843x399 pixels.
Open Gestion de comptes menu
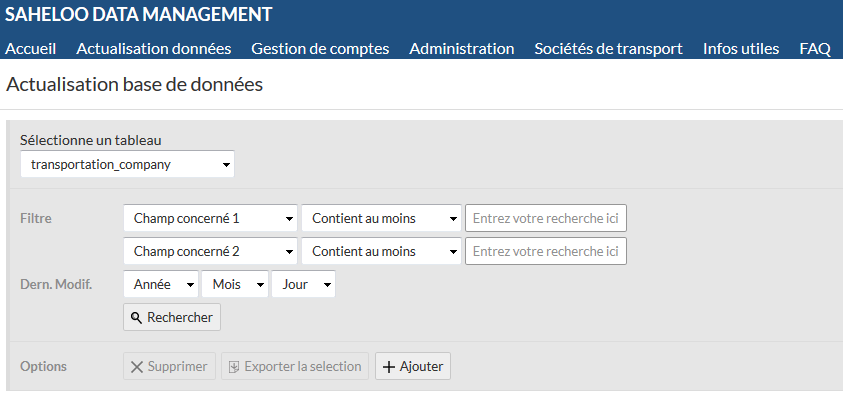click(x=320, y=49)
